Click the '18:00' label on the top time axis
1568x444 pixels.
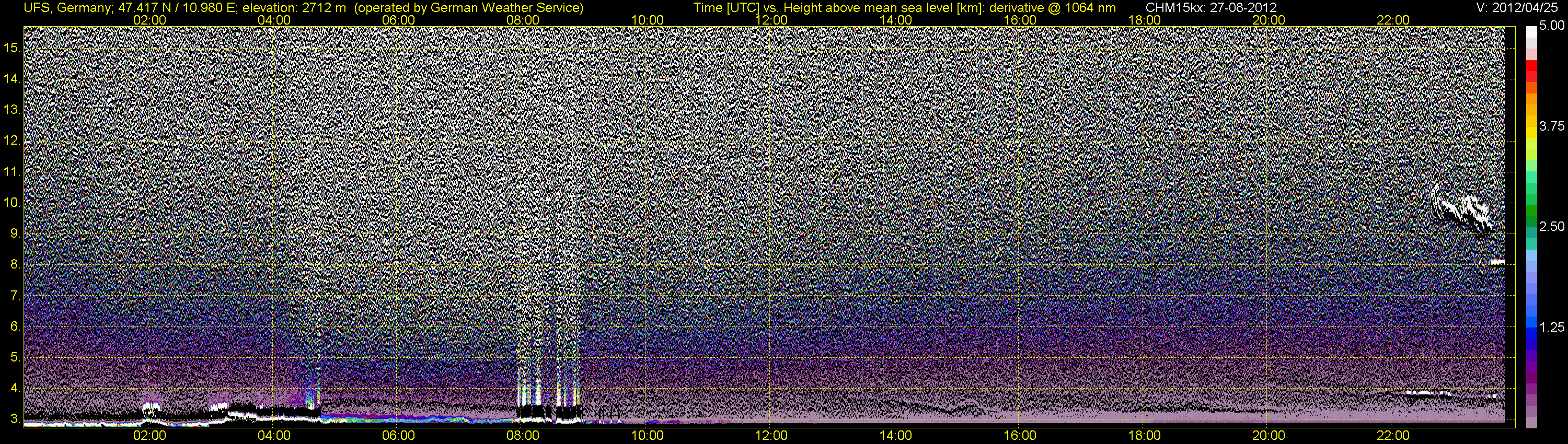pos(1144,20)
